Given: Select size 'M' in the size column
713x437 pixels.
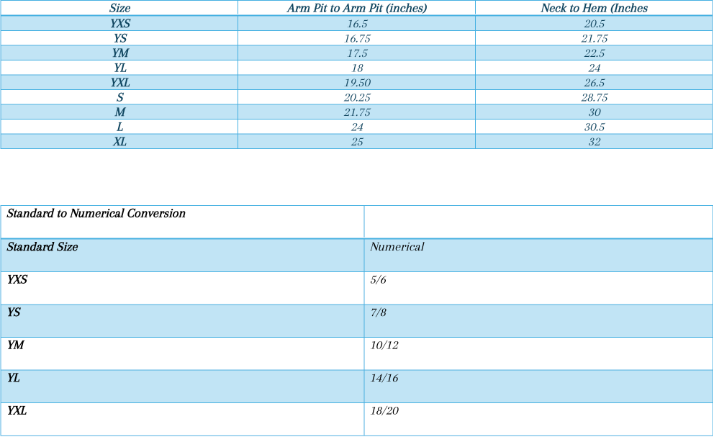Looking at the screenshot, I should click(119, 112).
